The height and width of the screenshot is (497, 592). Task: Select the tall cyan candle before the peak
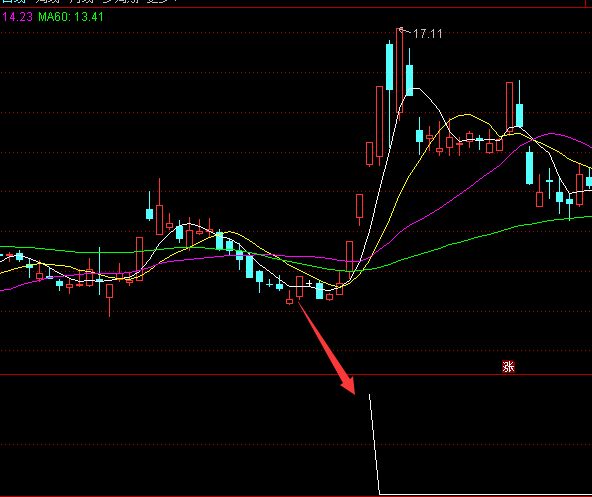[389, 66]
